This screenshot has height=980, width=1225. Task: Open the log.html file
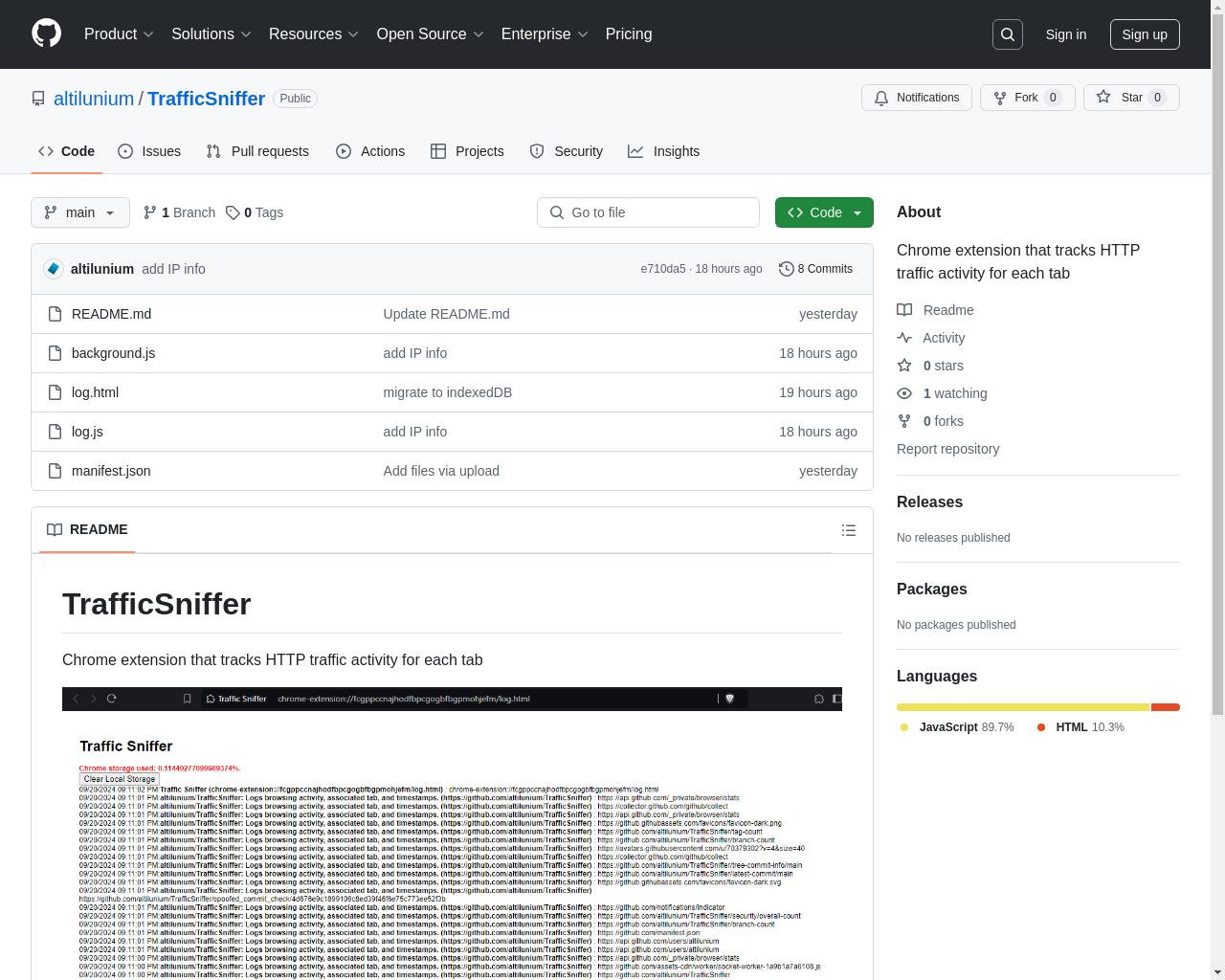pos(95,392)
